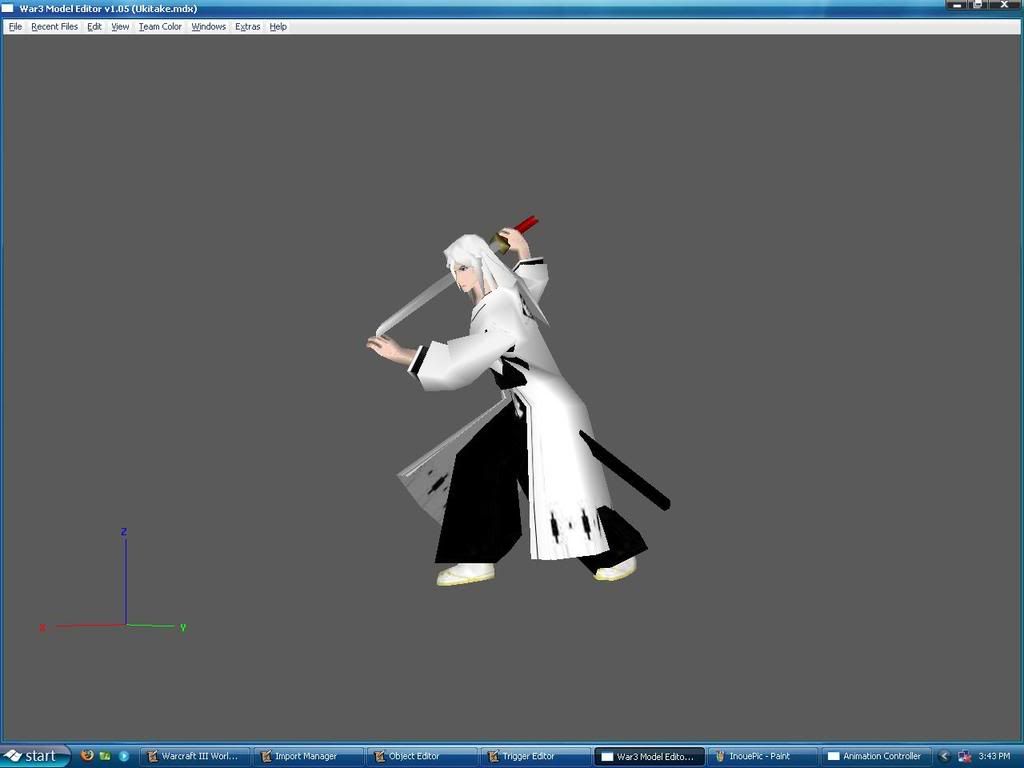This screenshot has height=768, width=1024.
Task: Open the Recent Files menu
Action: click(54, 27)
